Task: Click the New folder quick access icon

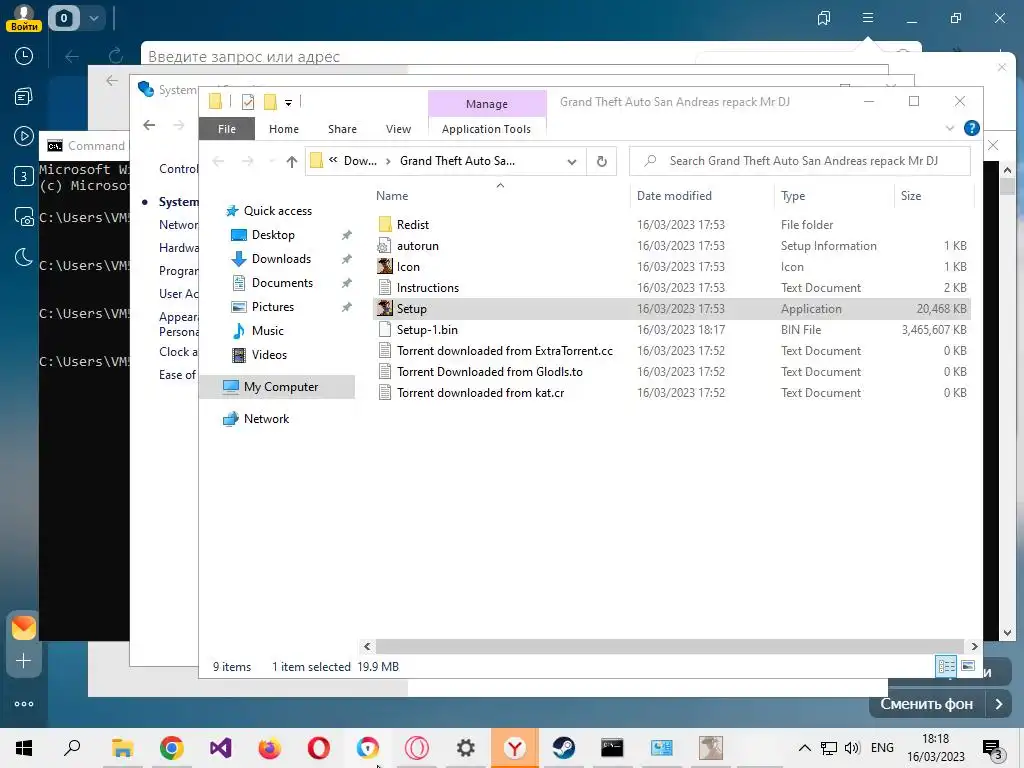Action: [270, 101]
